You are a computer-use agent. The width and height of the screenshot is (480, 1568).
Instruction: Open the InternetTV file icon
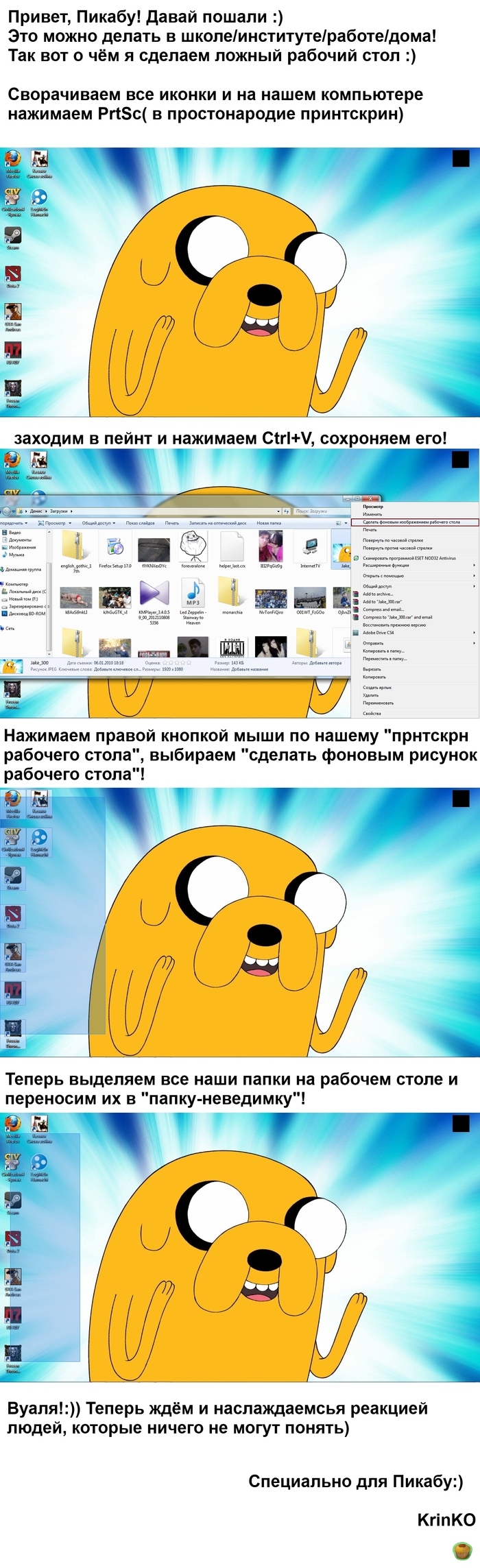[310, 549]
